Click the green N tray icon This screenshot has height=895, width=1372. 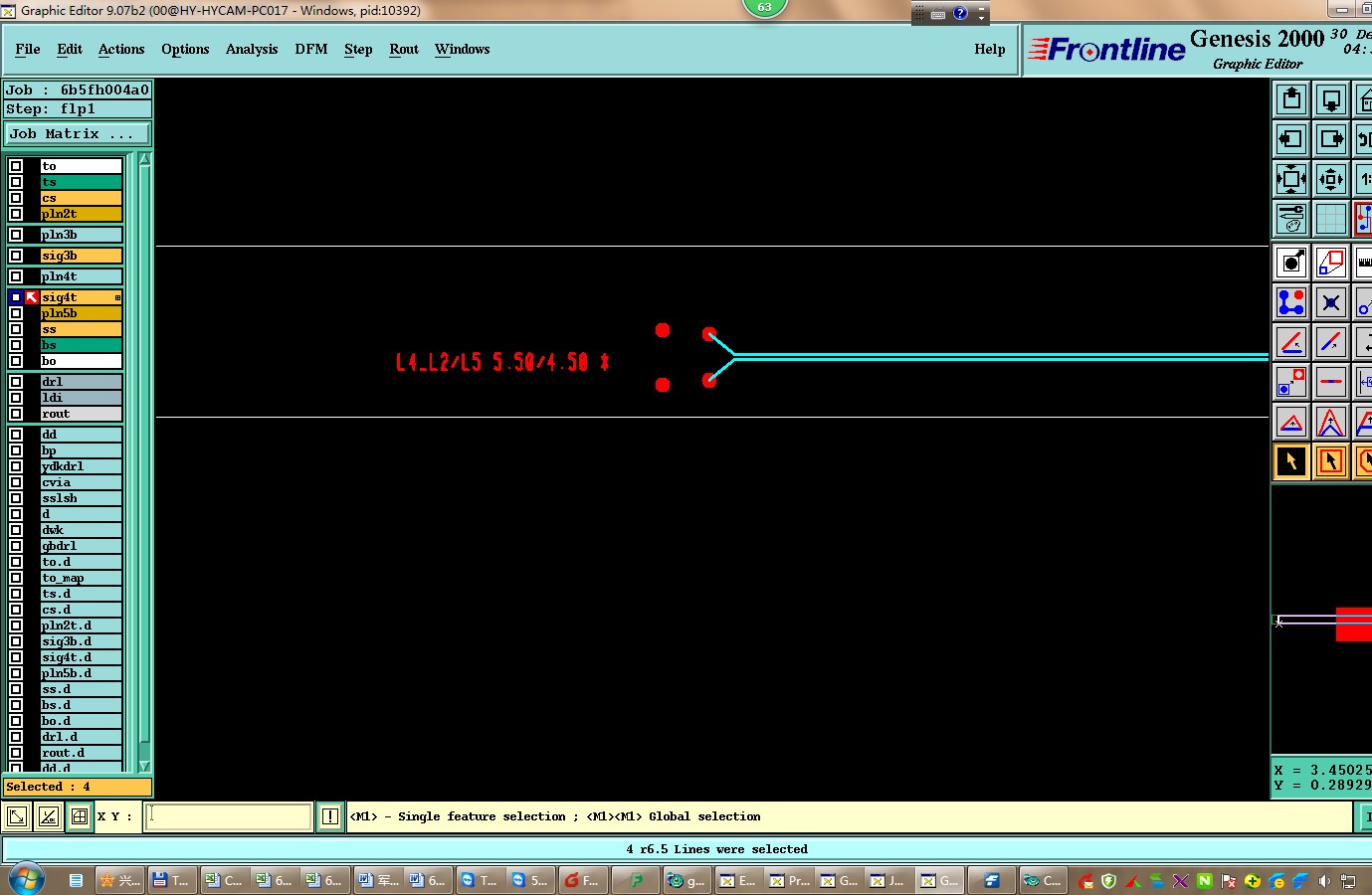[1205, 881]
